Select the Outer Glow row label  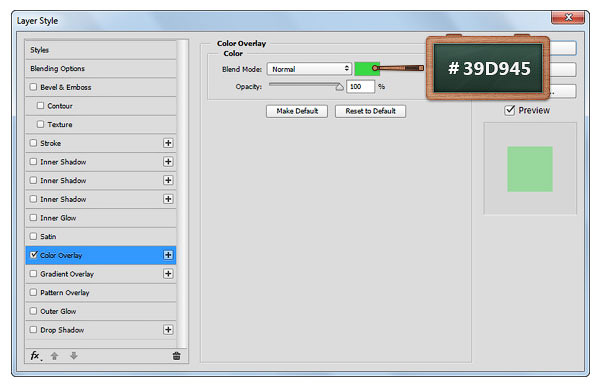tap(58, 311)
